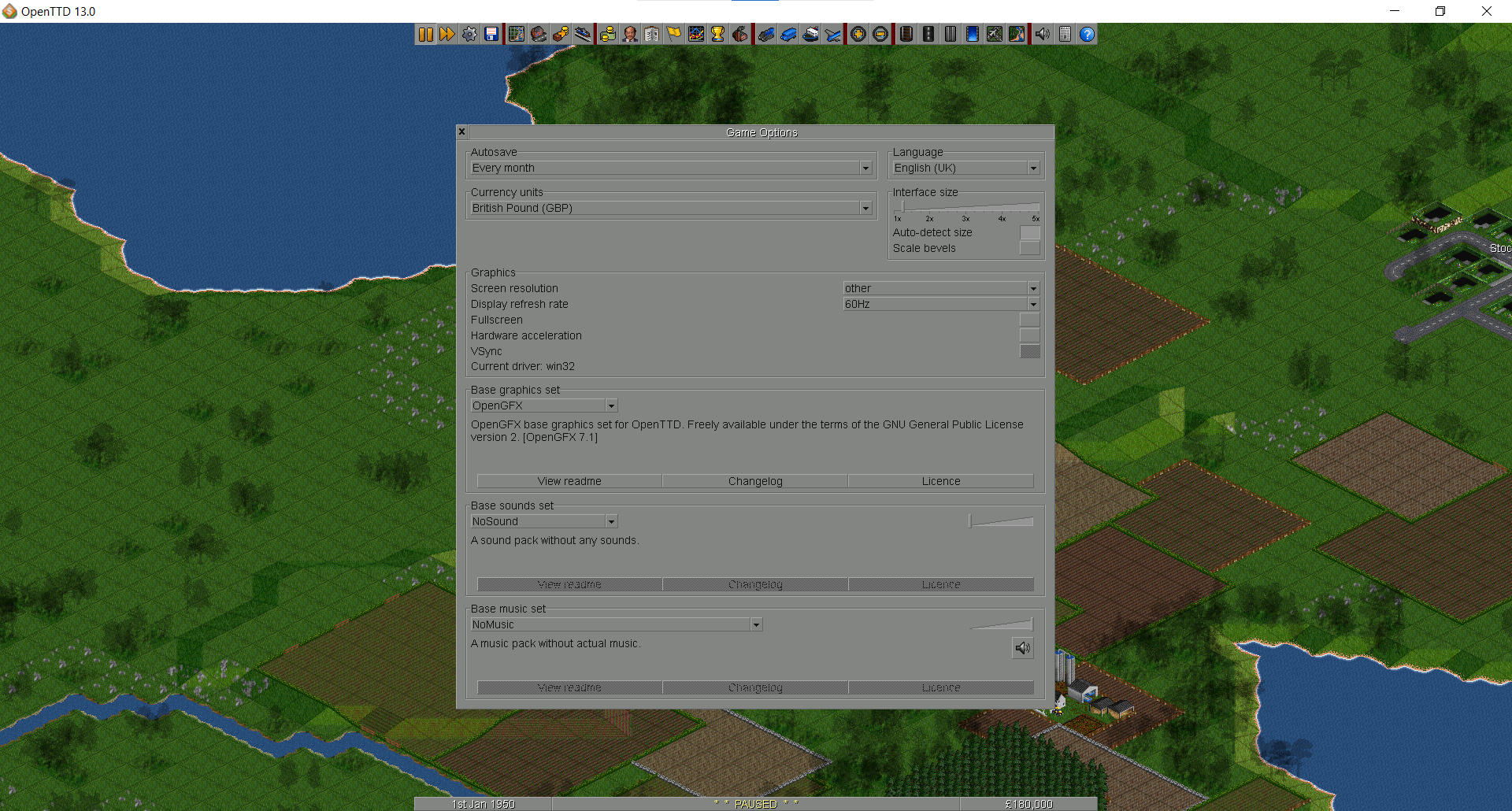Open the finances window
This screenshot has height=811, width=1512.
[608, 34]
